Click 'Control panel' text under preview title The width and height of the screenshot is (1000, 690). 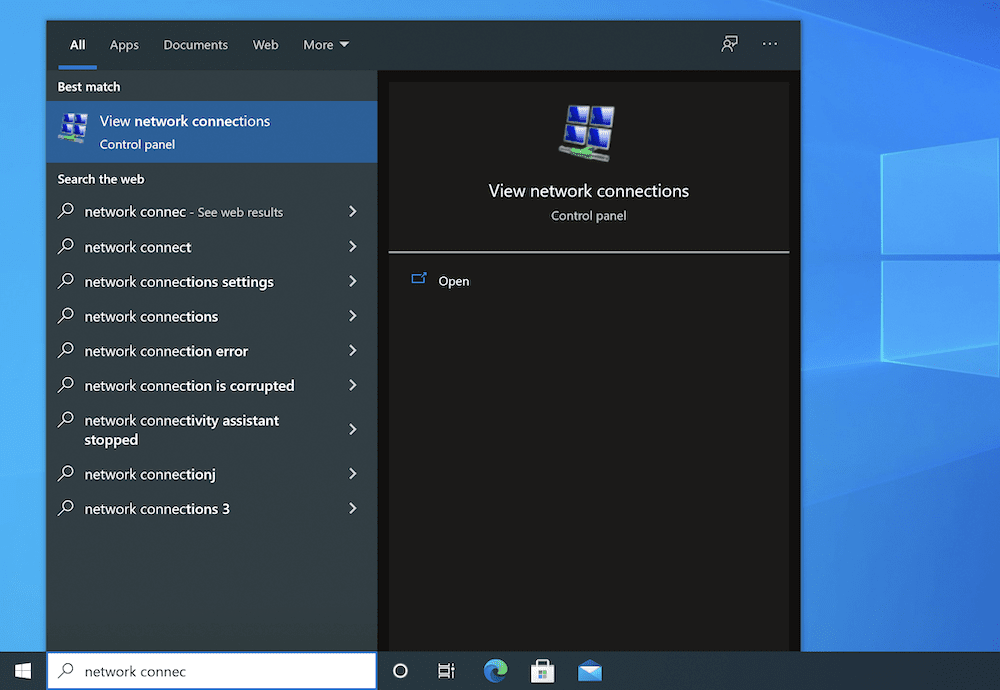coord(589,216)
